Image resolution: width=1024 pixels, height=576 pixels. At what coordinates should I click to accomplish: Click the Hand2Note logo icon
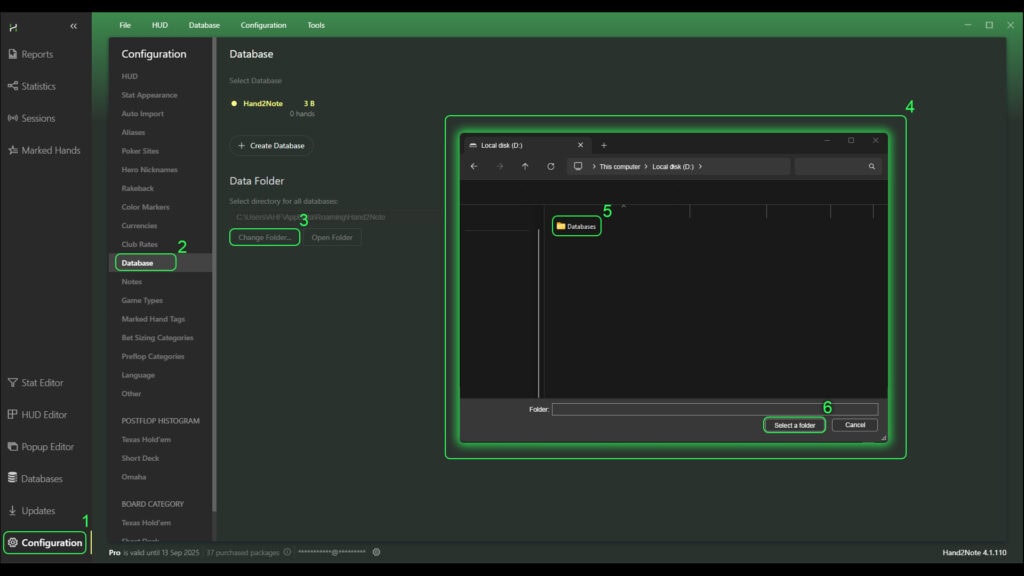13,27
